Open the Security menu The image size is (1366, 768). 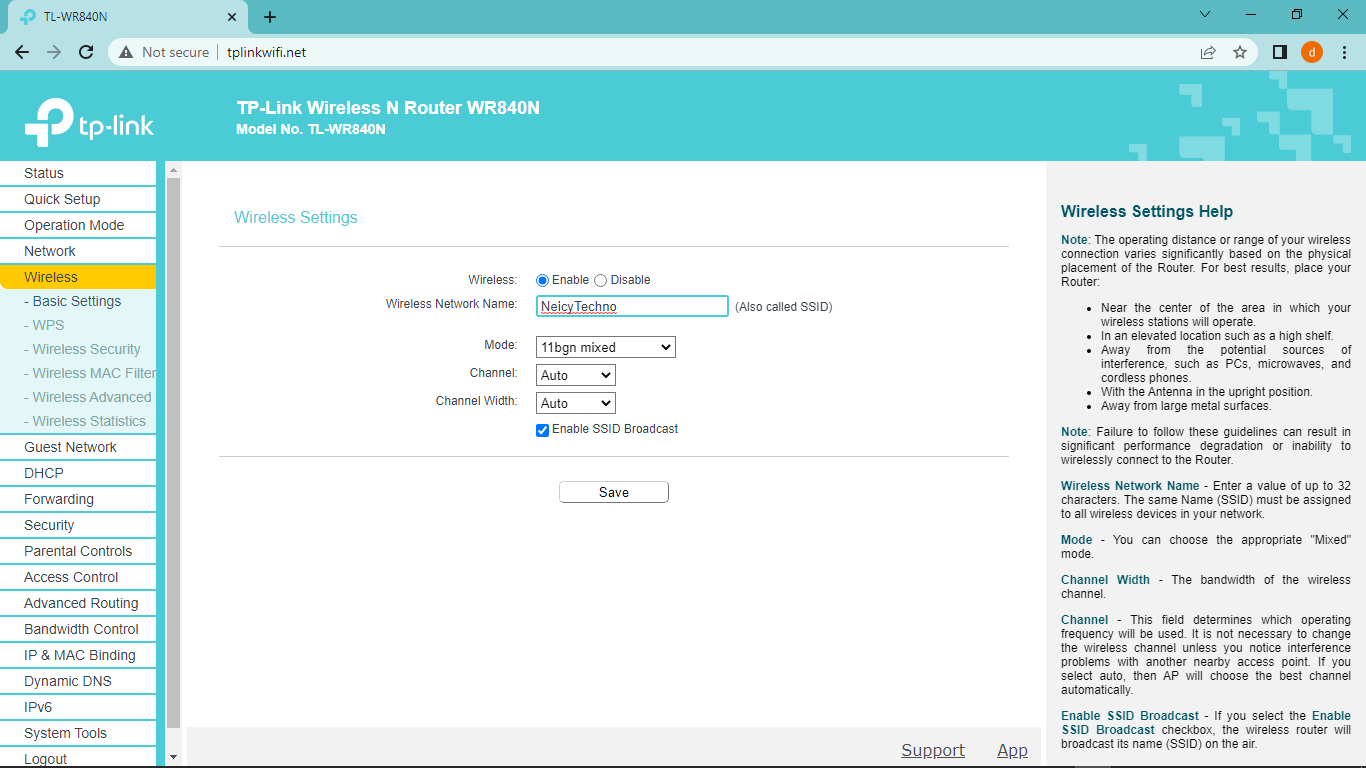tap(78, 525)
